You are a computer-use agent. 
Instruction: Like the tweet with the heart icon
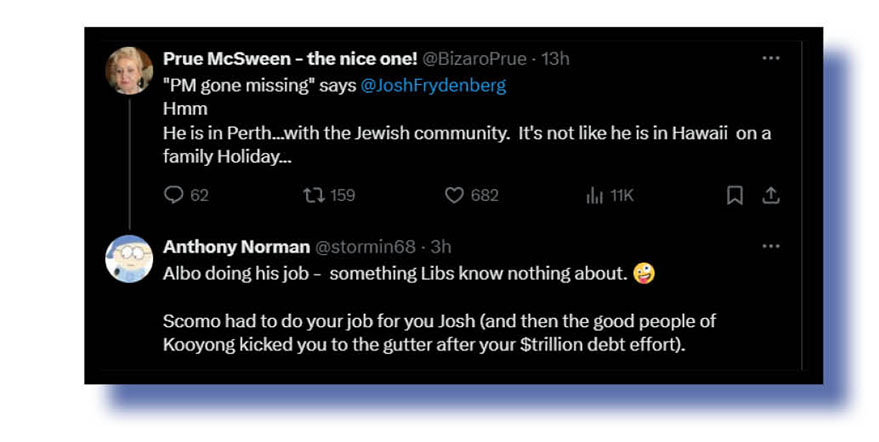[454, 195]
